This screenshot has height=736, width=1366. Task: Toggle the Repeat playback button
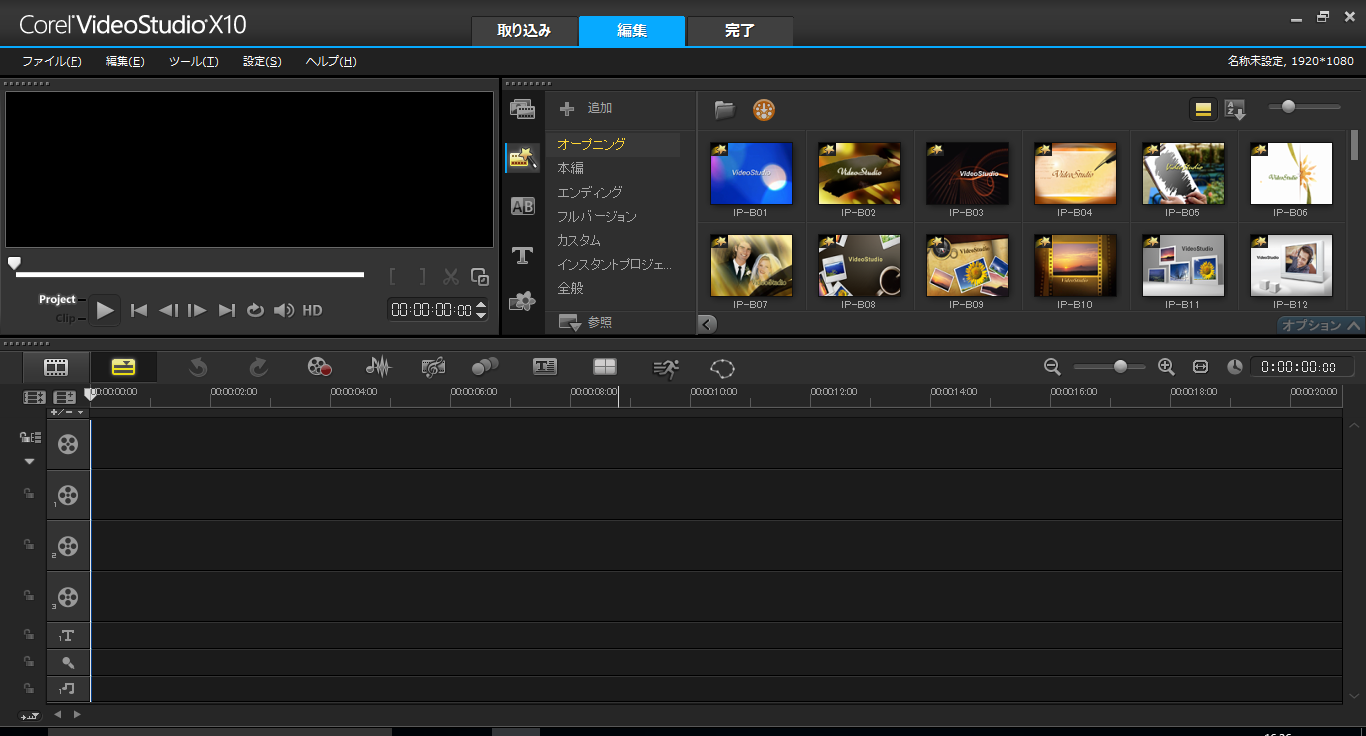tap(256, 310)
